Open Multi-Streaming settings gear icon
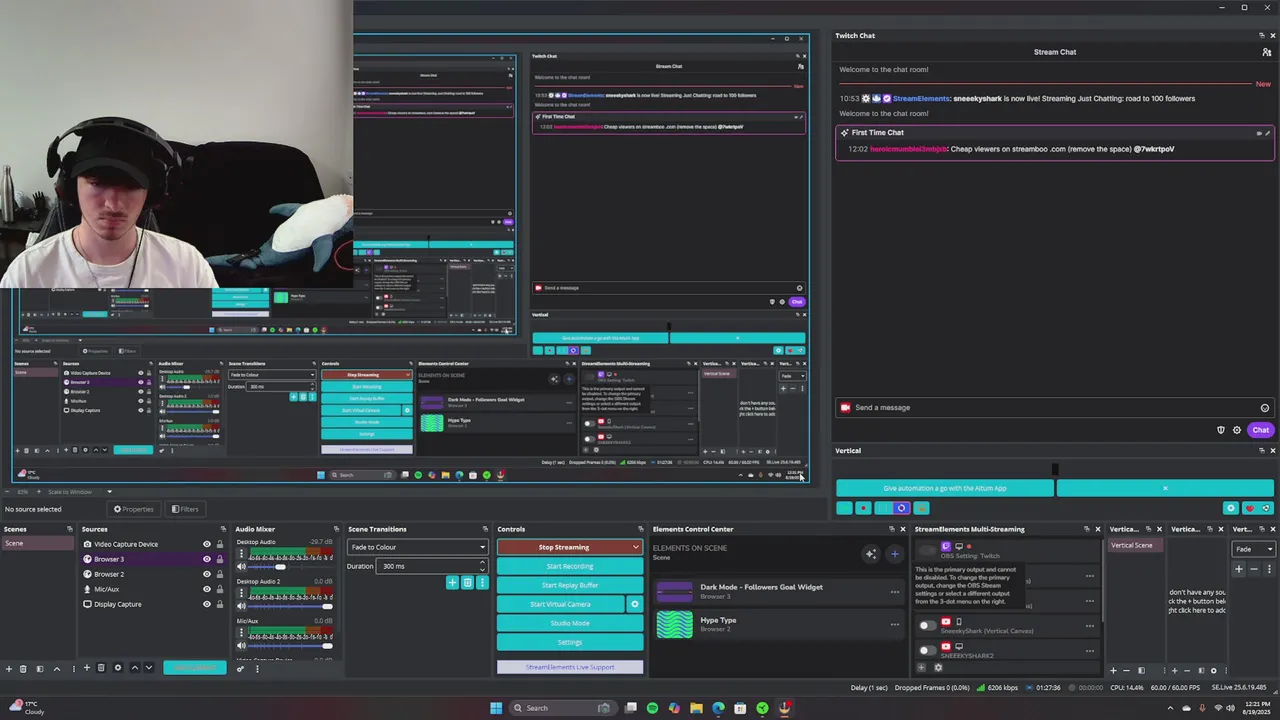This screenshot has height=720, width=1280. point(938,667)
